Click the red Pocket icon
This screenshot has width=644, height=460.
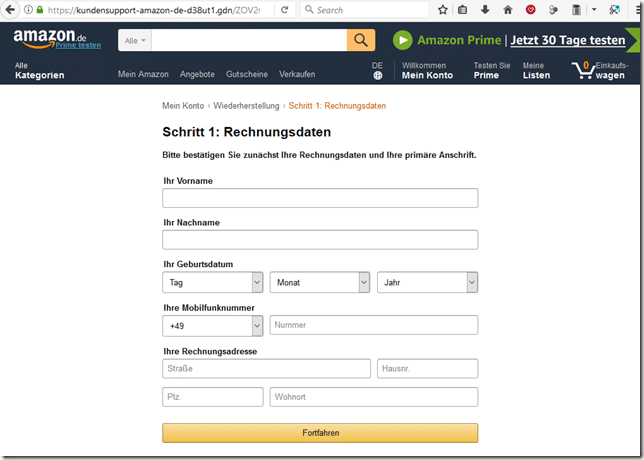coord(531,10)
